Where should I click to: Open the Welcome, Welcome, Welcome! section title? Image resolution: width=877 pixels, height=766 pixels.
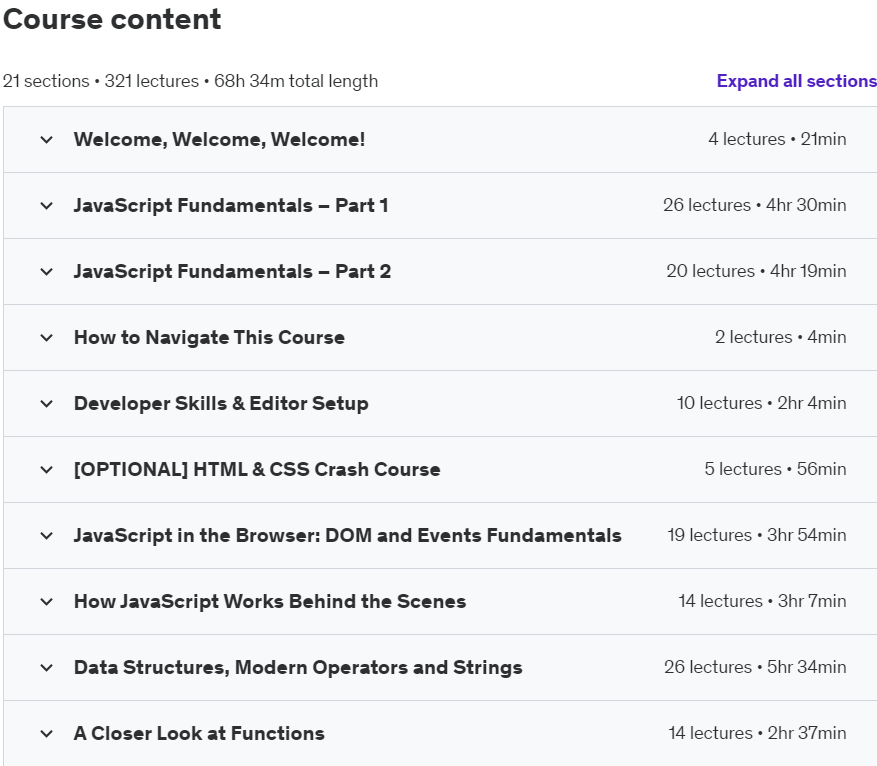219,139
